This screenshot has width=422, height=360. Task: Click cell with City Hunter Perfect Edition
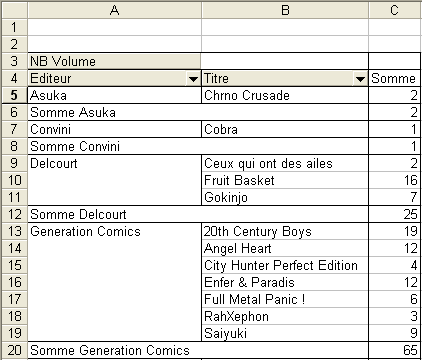(x=285, y=265)
